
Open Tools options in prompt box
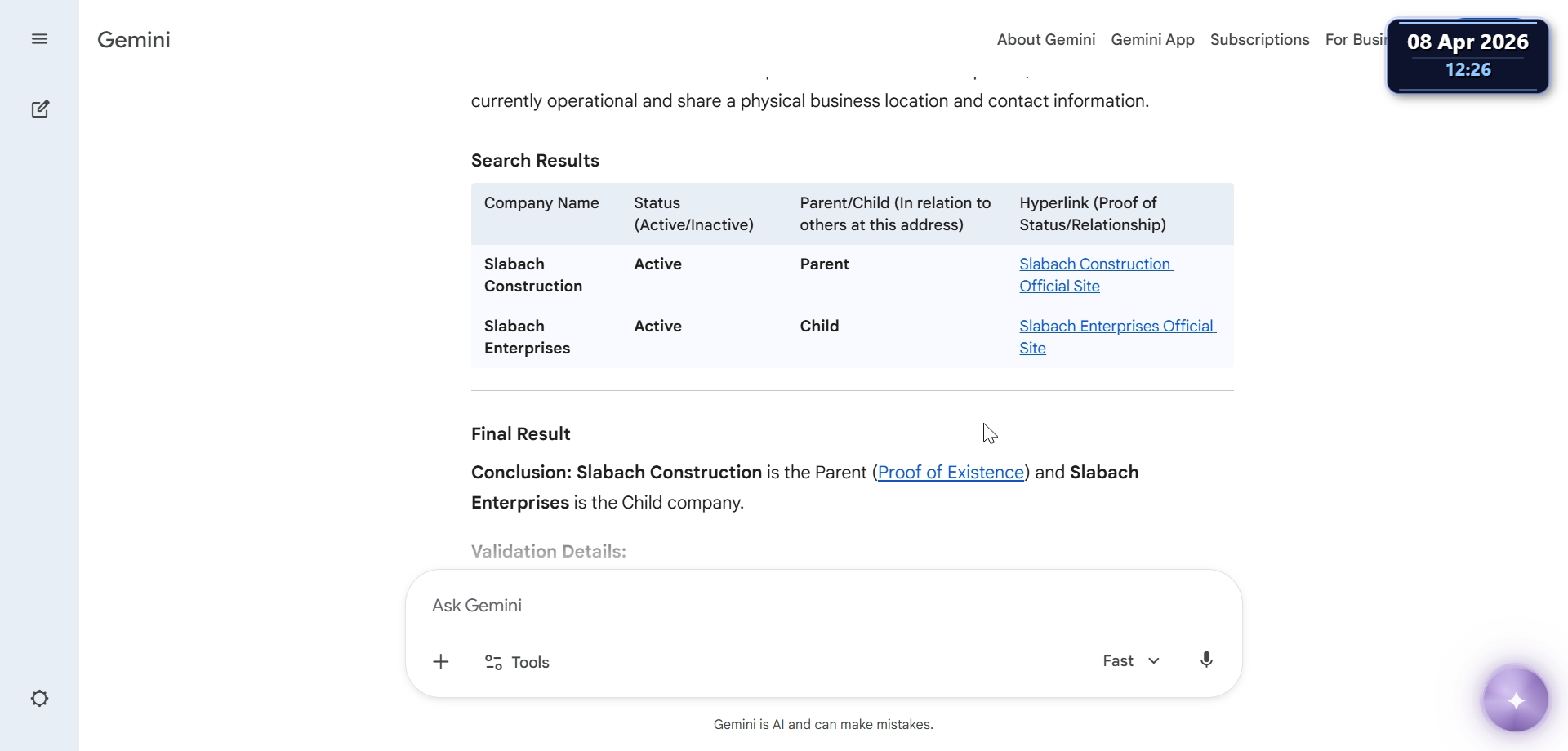pos(518,662)
